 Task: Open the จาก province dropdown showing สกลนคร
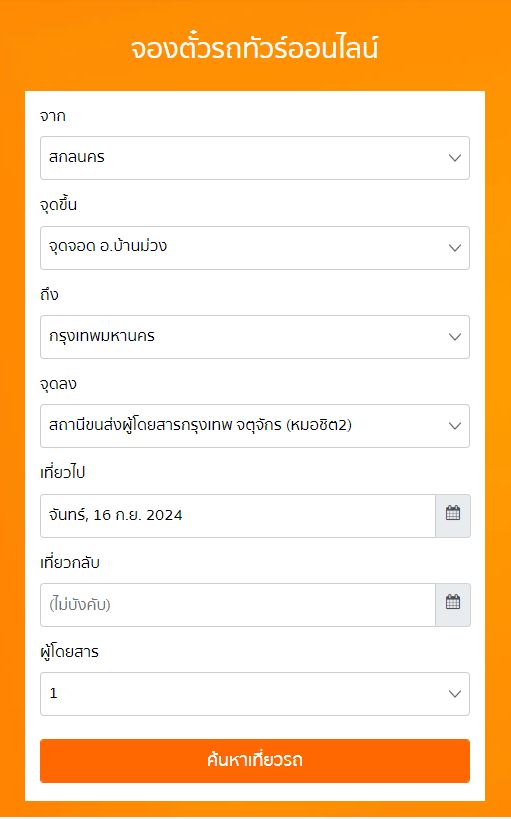255,158
